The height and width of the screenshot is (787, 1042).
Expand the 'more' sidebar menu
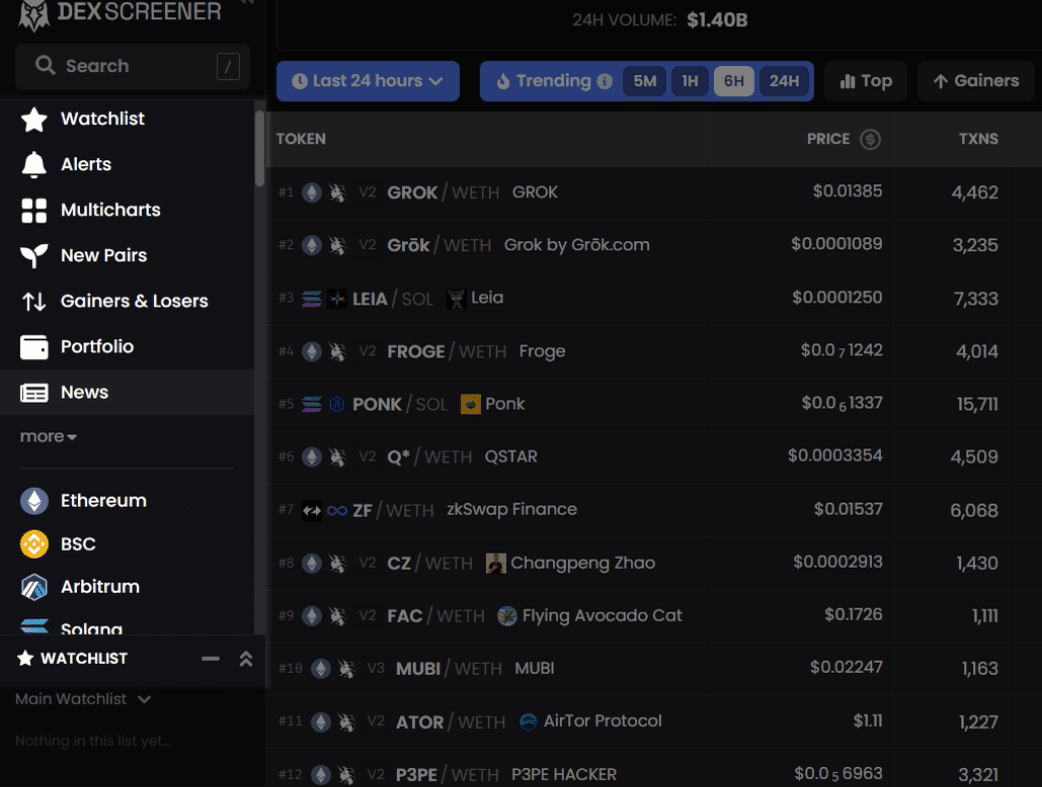coord(49,437)
